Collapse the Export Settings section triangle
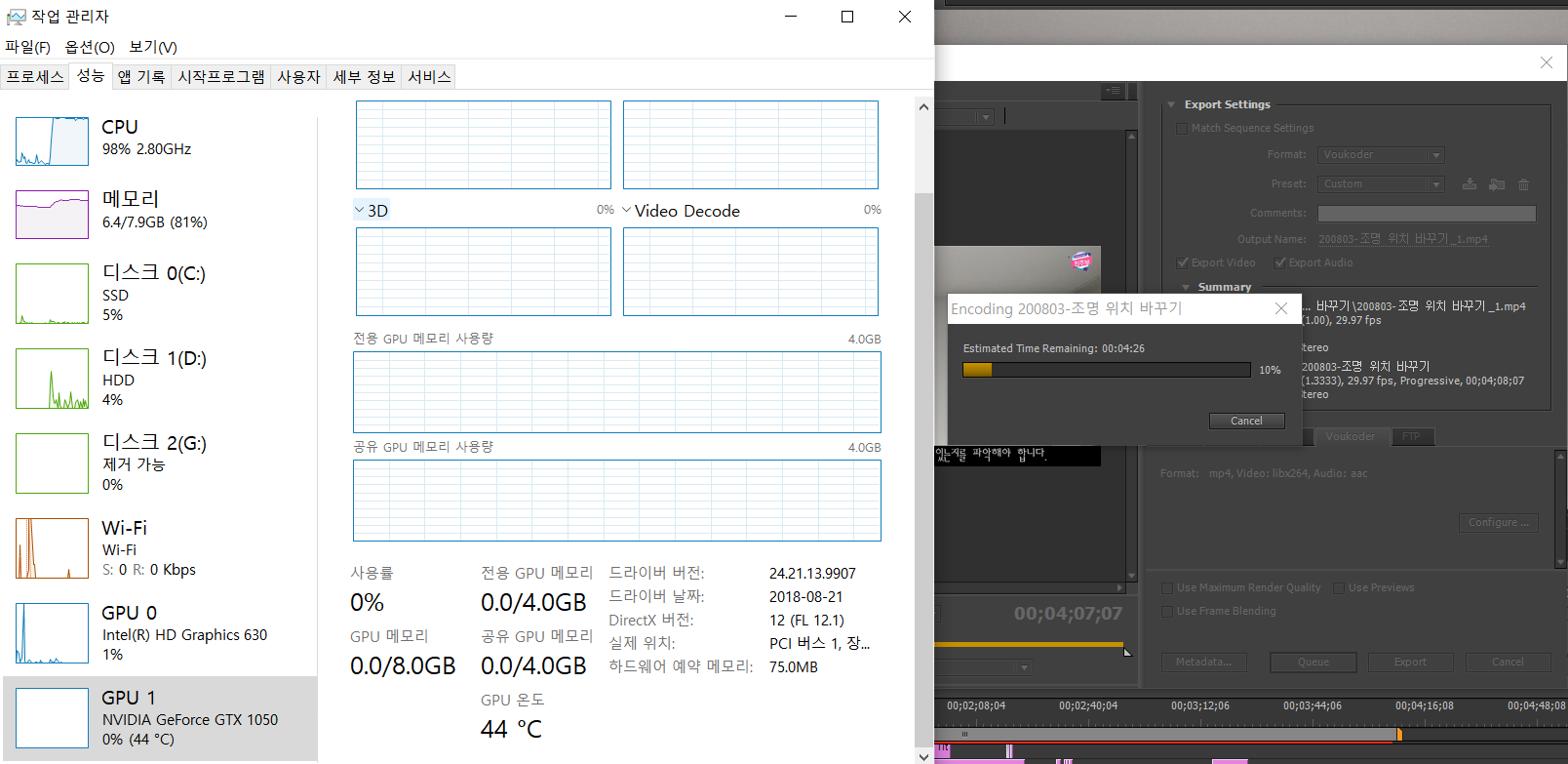The width and height of the screenshot is (1568, 764). tap(1171, 104)
